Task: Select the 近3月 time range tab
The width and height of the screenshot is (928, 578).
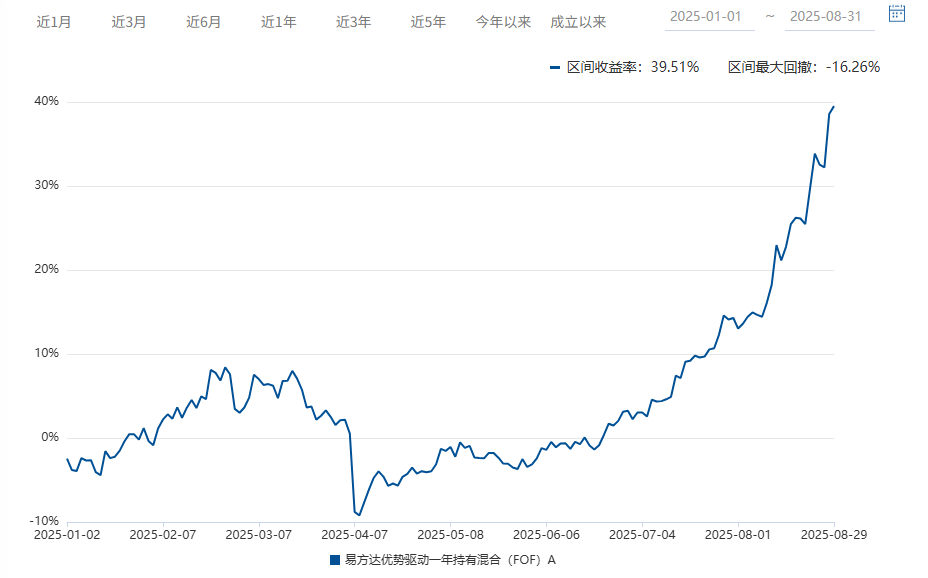Action: click(x=131, y=20)
